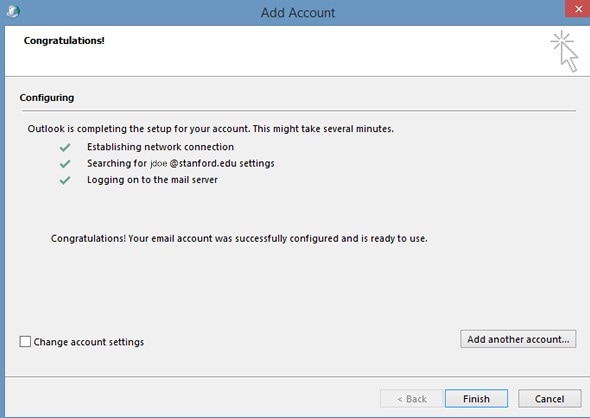The width and height of the screenshot is (590, 418).
Task: Click the Finish button
Action: [x=476, y=398]
